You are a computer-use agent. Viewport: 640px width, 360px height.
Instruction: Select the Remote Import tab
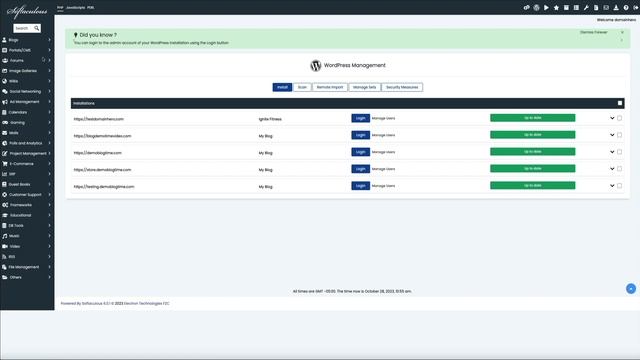pos(330,87)
